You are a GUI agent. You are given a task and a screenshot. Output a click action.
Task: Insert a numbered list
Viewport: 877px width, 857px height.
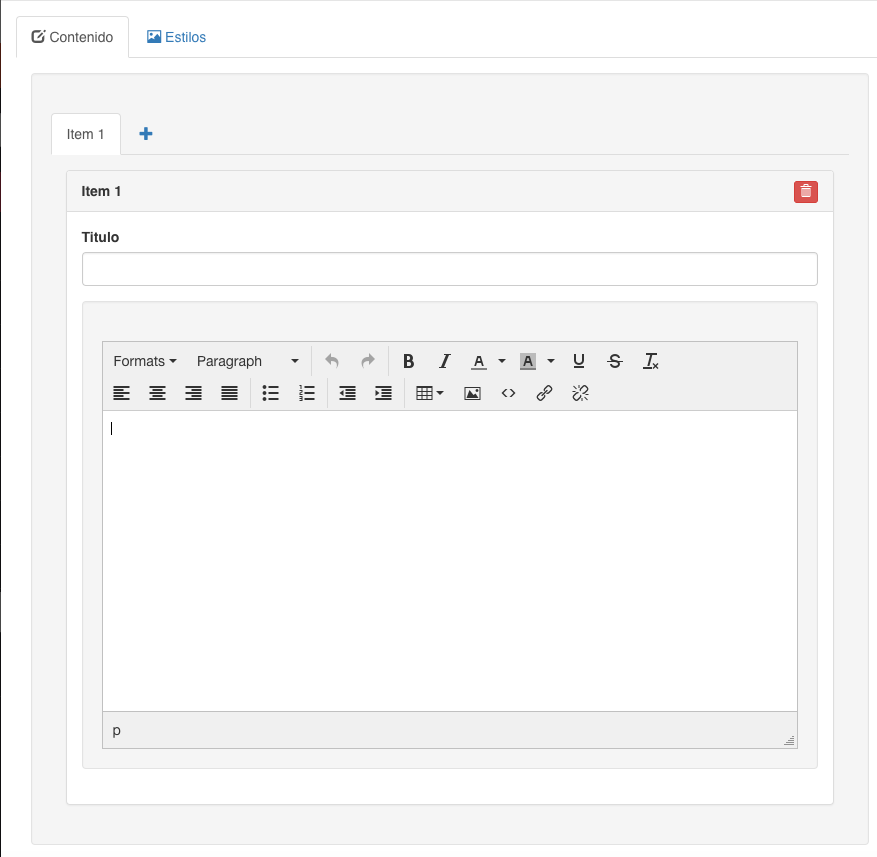point(307,393)
